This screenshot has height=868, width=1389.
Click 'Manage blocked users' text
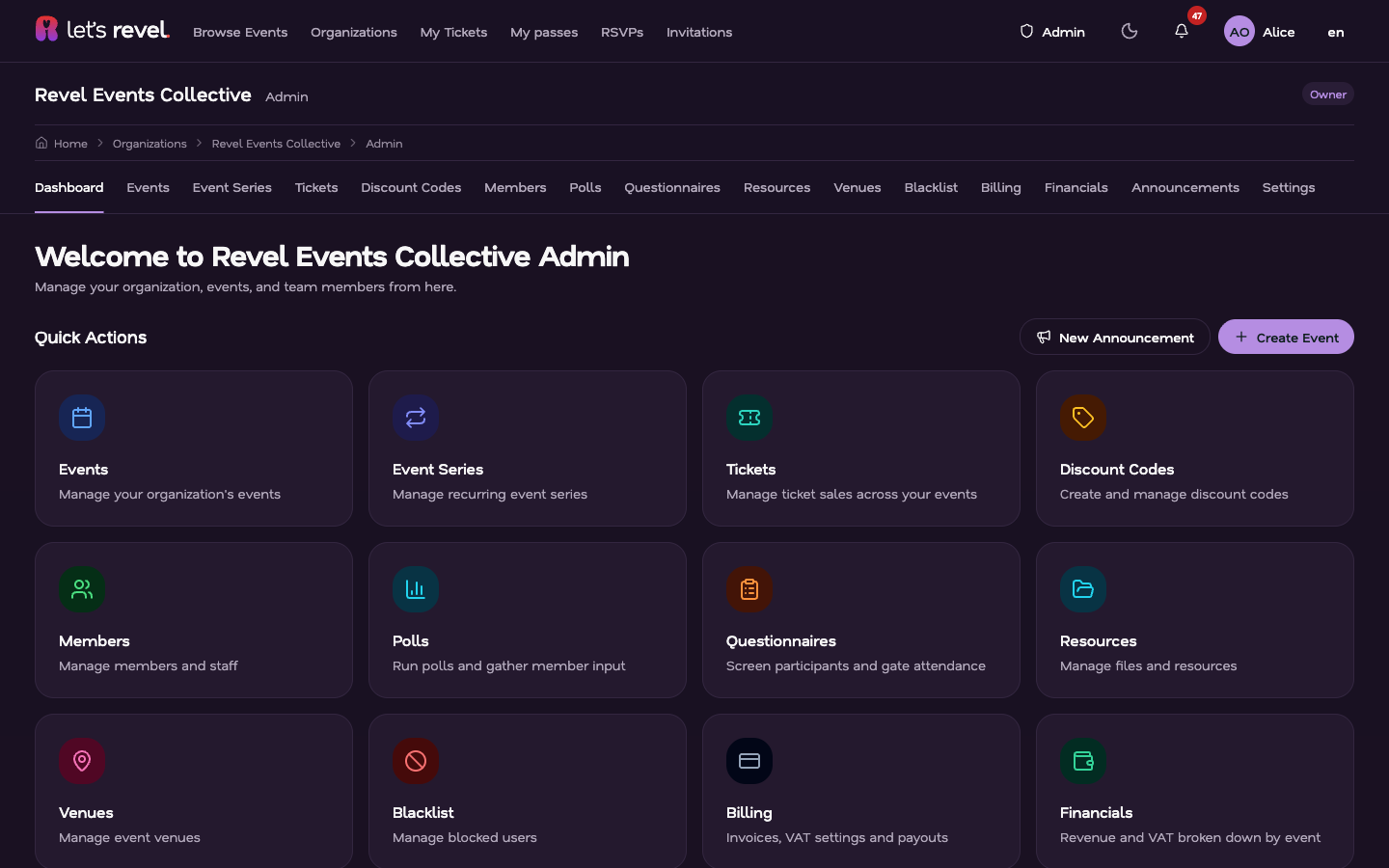tap(465, 837)
